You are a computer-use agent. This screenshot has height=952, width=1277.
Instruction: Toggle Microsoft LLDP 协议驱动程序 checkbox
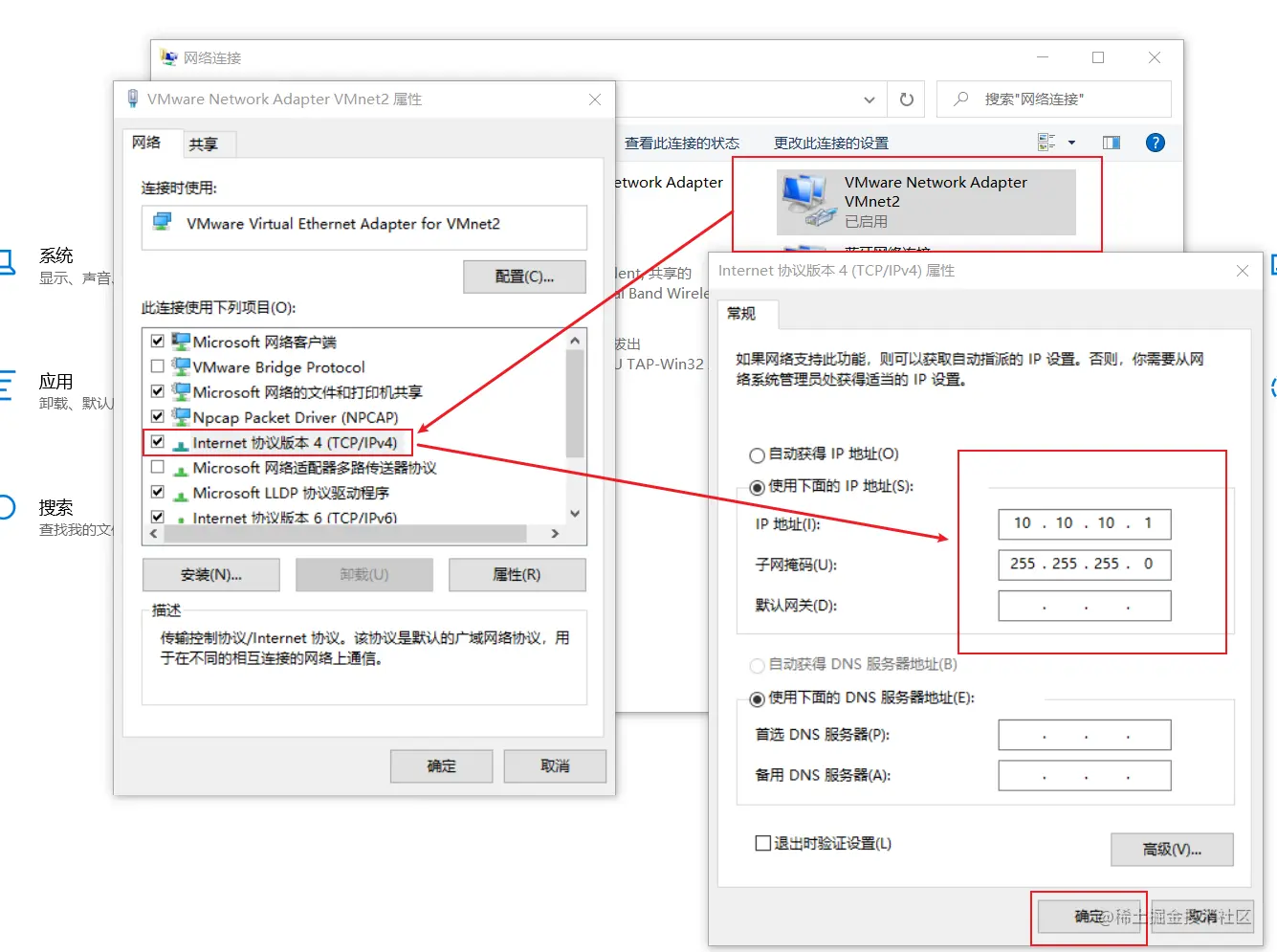coord(158,492)
